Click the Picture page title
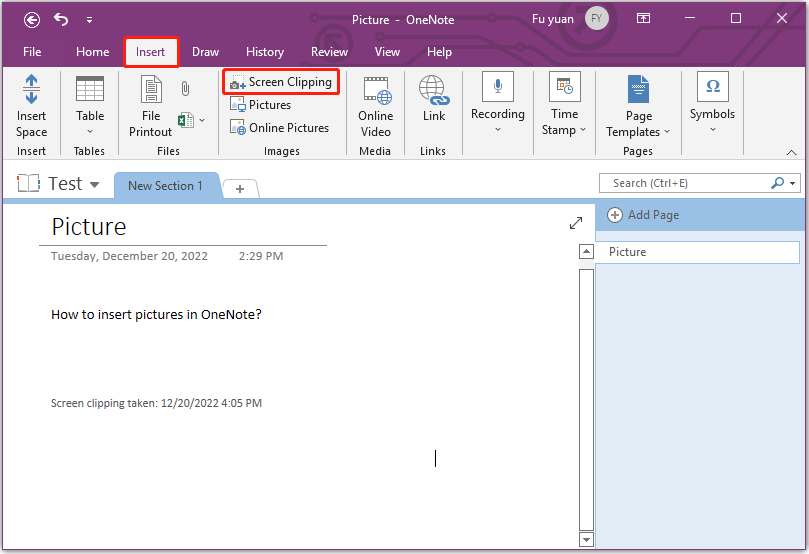This screenshot has height=554, width=809. [89, 227]
